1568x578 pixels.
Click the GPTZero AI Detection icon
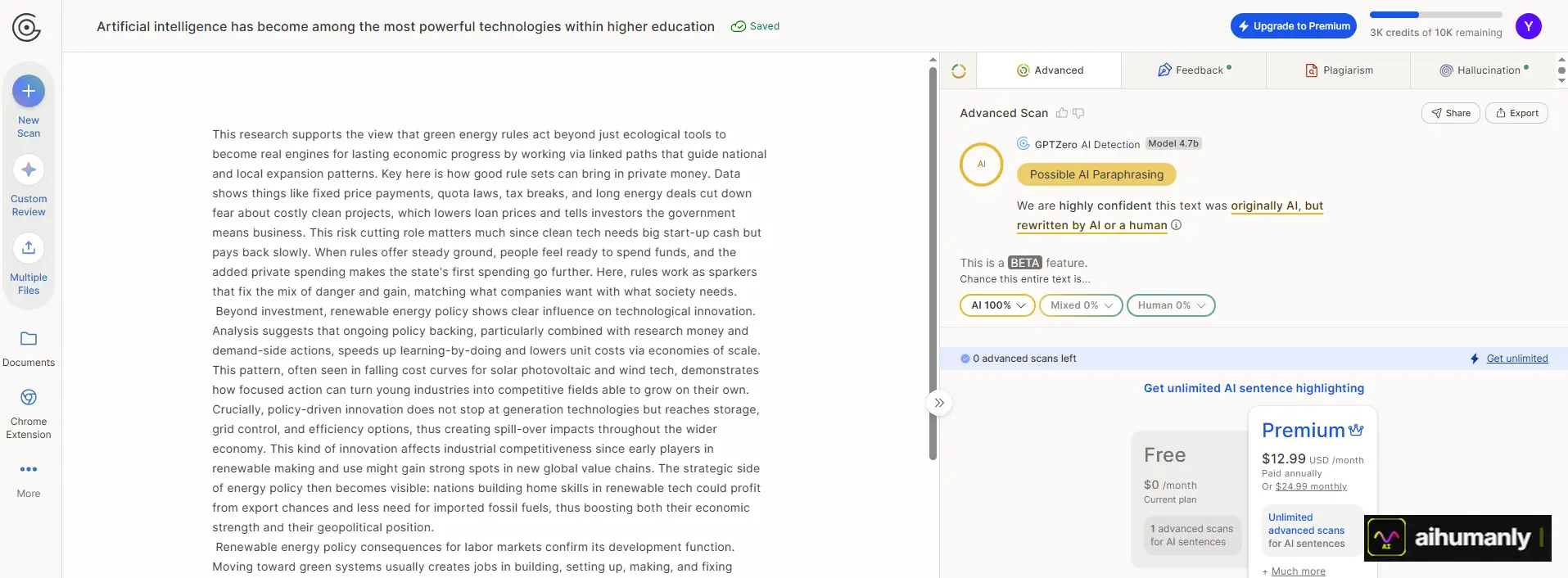[1023, 144]
